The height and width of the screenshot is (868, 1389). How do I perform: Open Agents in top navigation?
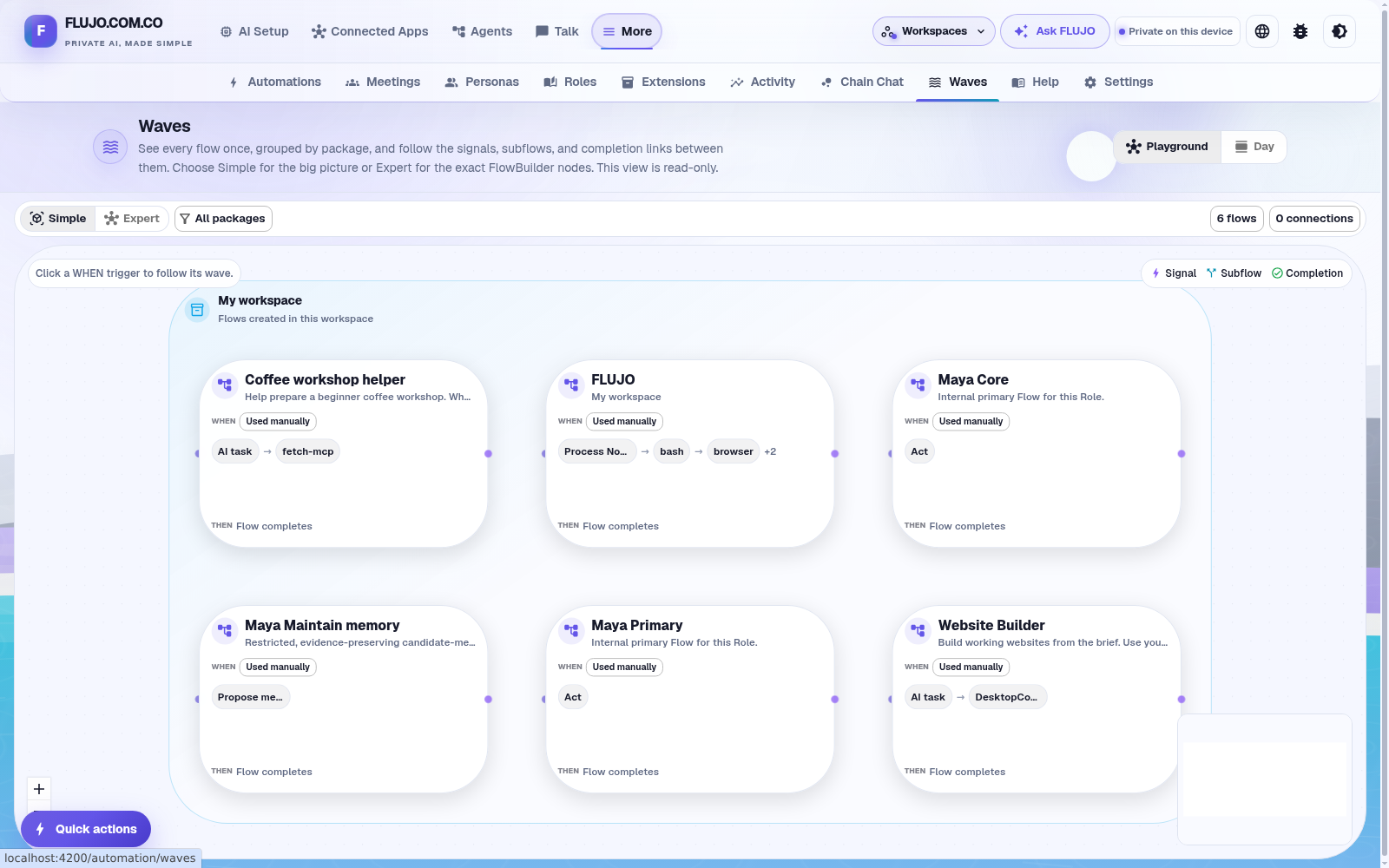[x=483, y=31]
